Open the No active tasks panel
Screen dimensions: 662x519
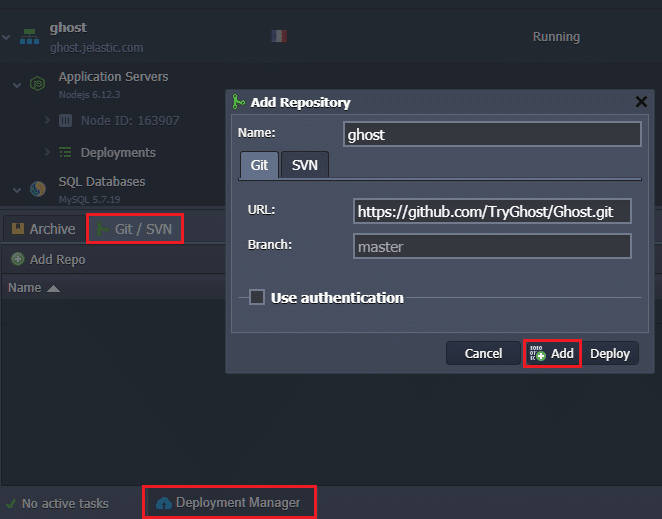[57, 503]
